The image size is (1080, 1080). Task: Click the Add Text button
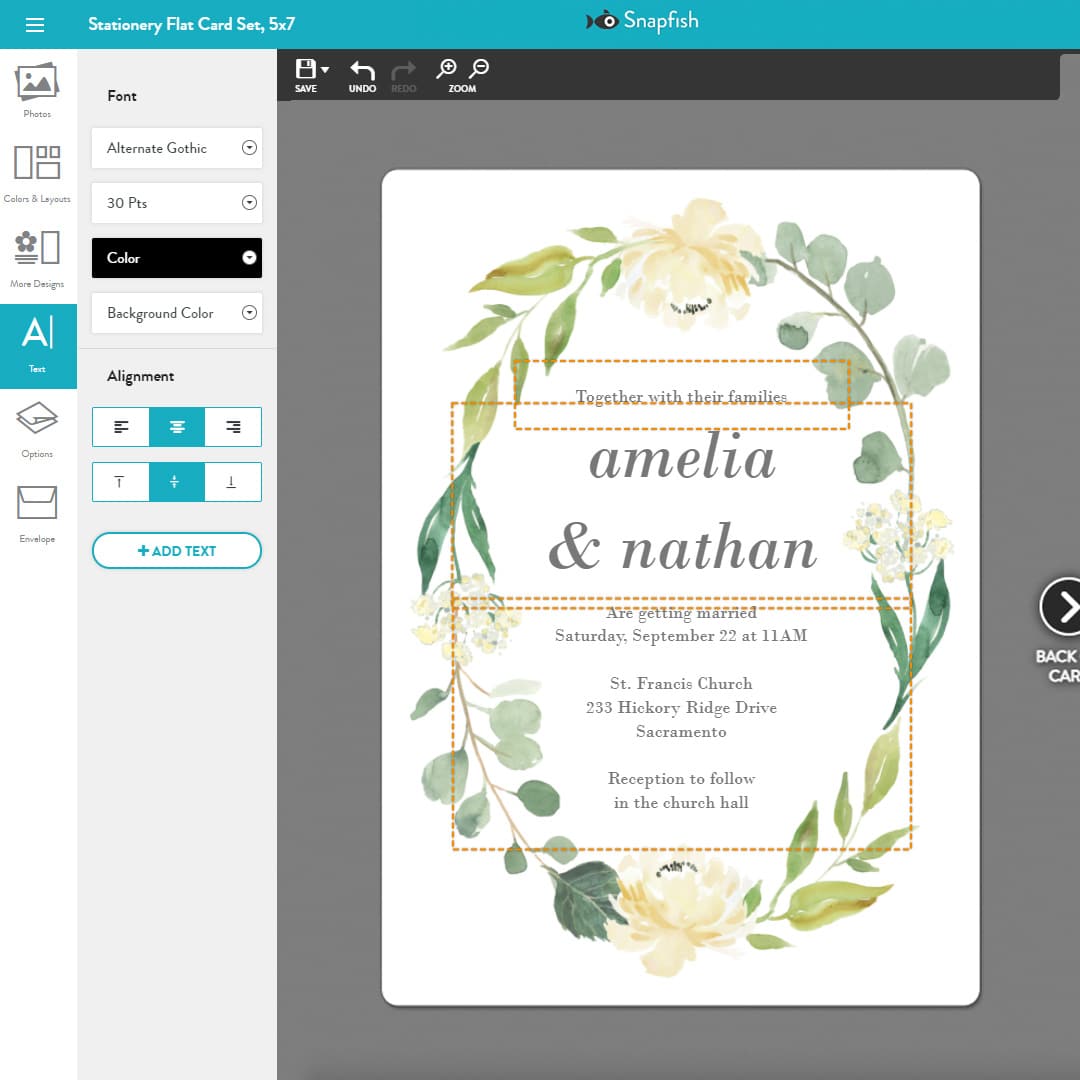(176, 550)
